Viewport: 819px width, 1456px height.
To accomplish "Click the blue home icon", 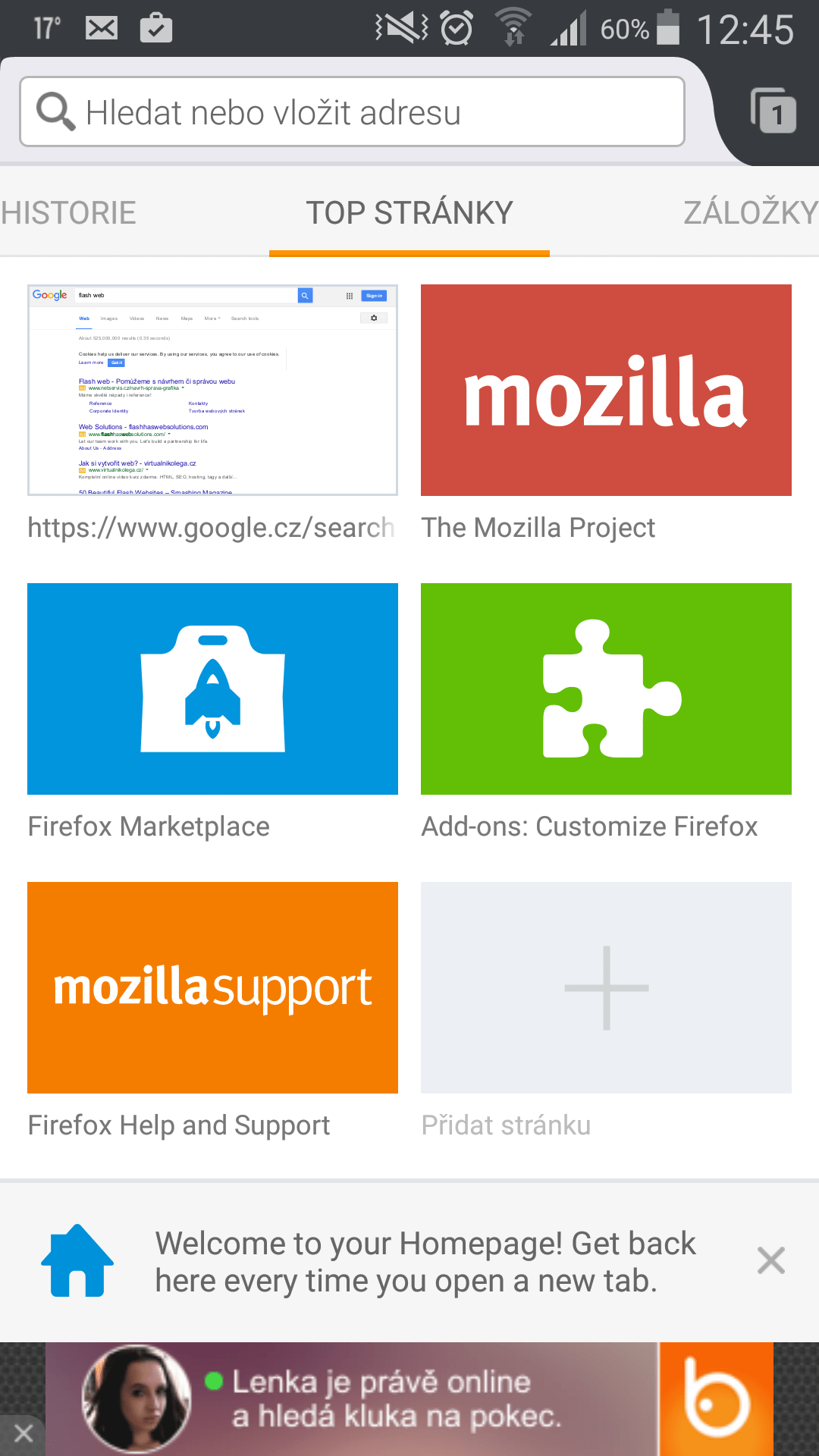I will click(77, 1260).
